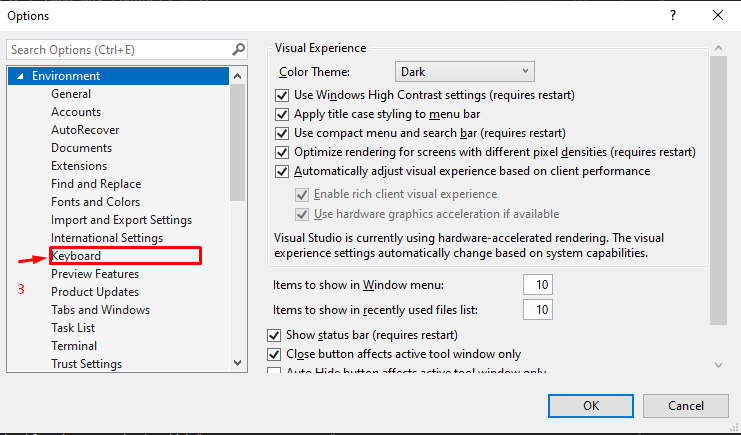Click the Cancel button
Viewport: 741px width, 435px height.
coord(686,406)
